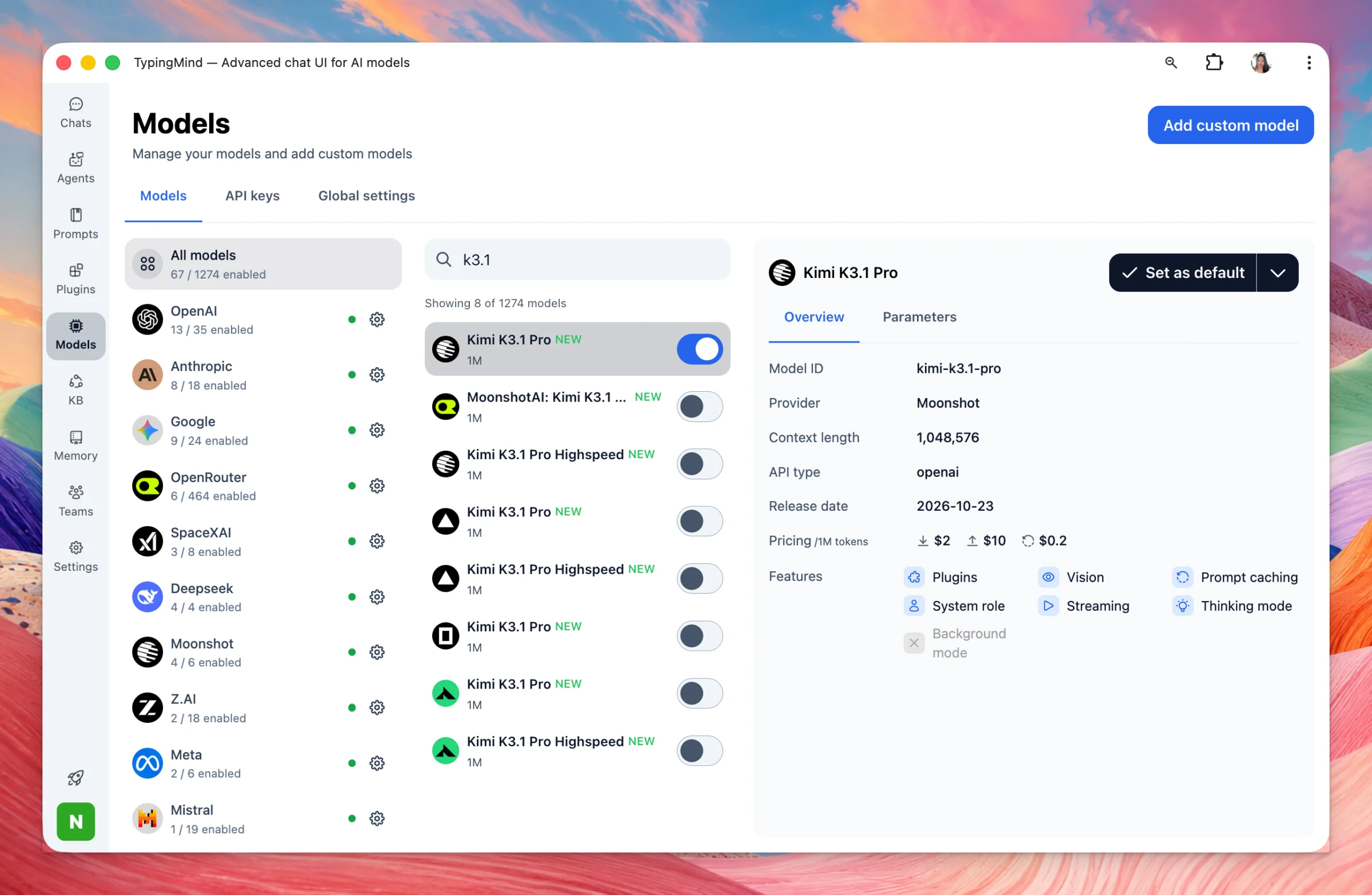1372x895 pixels.
Task: Expand the Set as default dropdown arrow
Action: 1278,273
